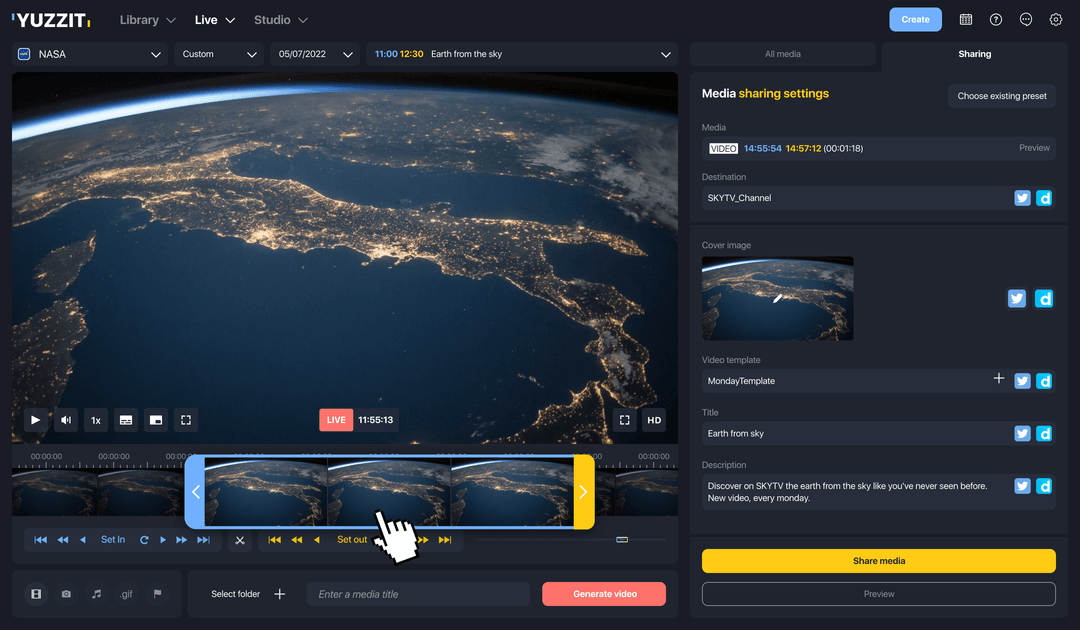Viewport: 1080px width, 630px height.
Task: Click Choose existing preset
Action: (x=1002, y=96)
